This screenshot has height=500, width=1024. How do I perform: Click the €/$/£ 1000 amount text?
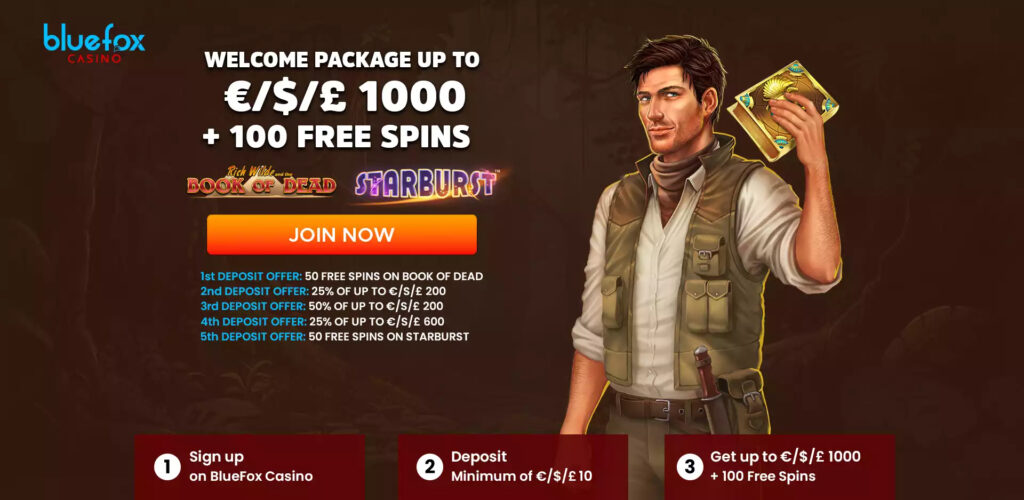pos(344,98)
